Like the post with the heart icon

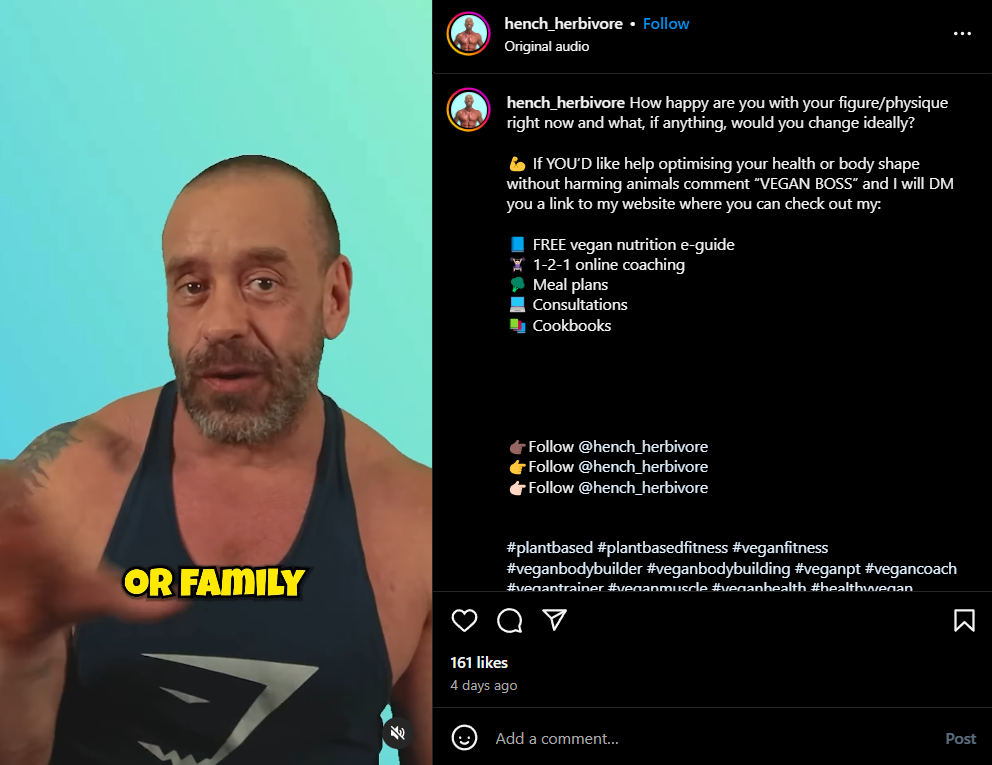(x=464, y=621)
